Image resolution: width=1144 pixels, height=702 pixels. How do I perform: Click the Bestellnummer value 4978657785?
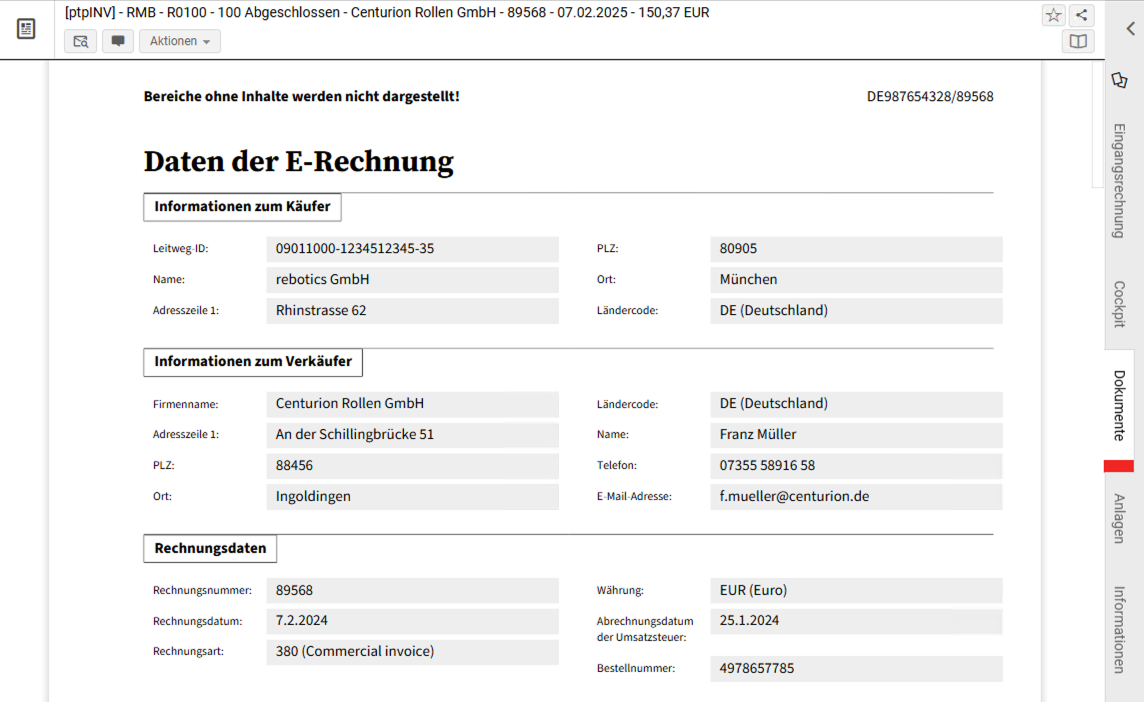click(856, 668)
